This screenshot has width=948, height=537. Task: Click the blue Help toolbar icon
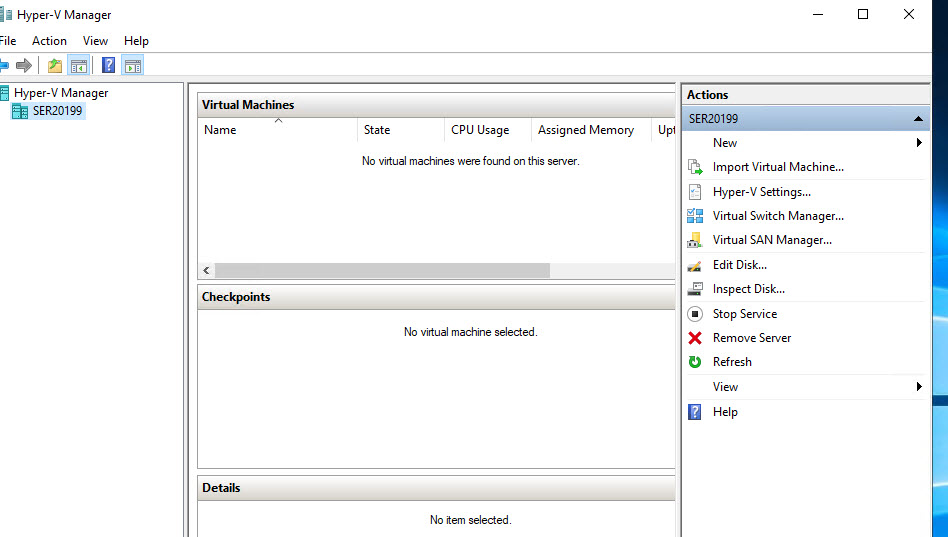[108, 66]
